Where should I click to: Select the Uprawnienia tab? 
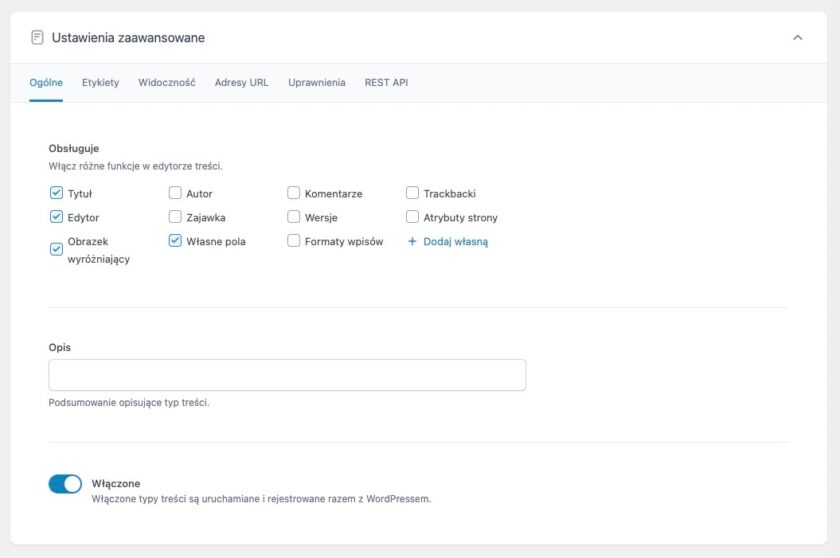click(x=317, y=82)
